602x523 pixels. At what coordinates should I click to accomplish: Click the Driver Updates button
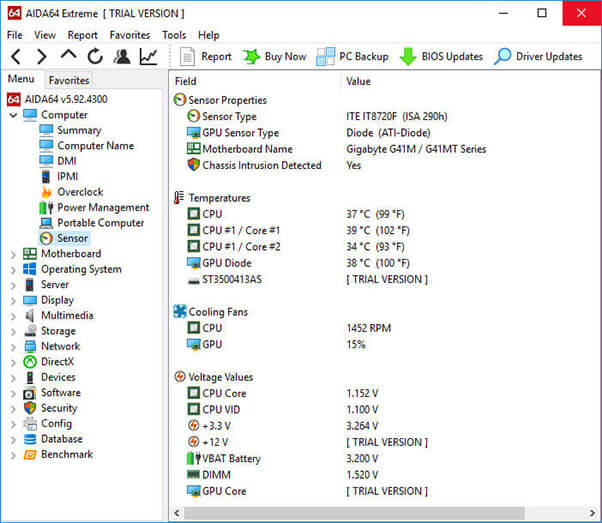click(x=538, y=56)
